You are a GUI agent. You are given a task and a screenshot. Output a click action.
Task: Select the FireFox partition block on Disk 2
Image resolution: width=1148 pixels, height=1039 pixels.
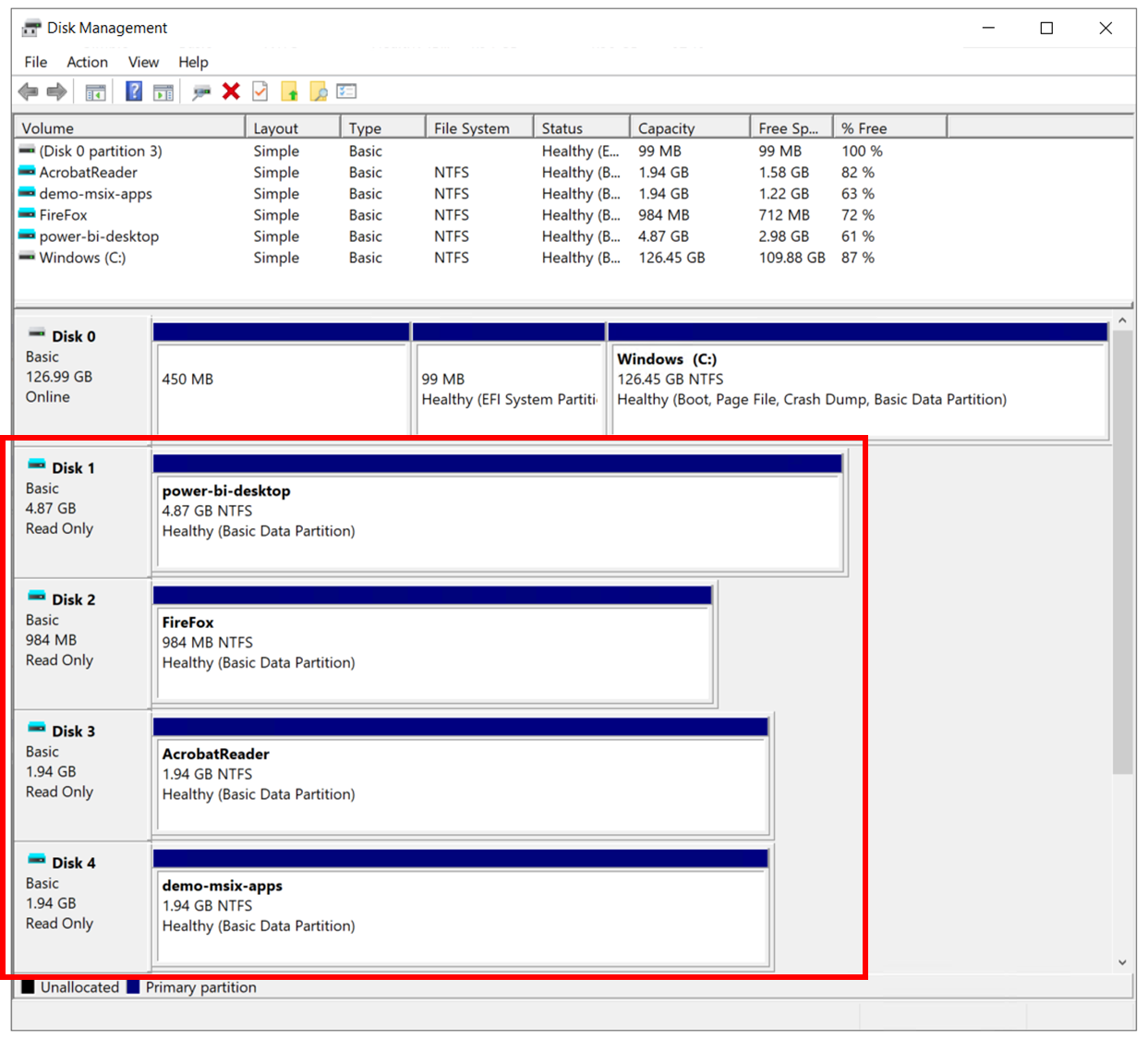click(x=433, y=644)
